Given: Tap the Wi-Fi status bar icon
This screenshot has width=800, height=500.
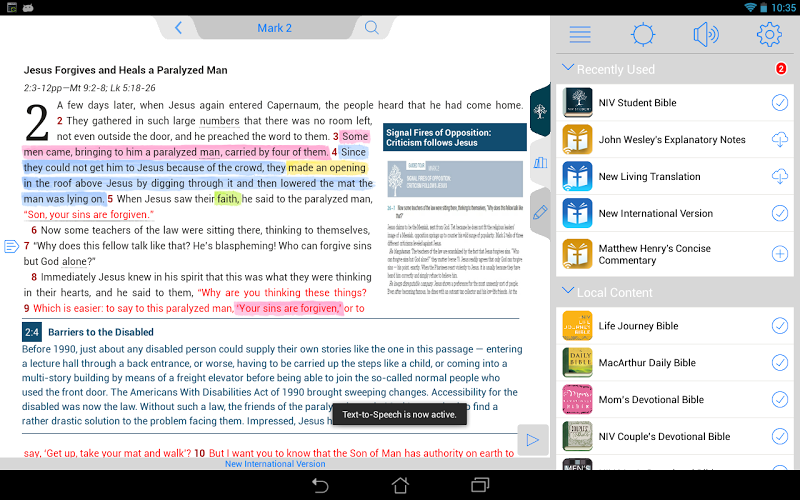Looking at the screenshot, I should [x=750, y=8].
